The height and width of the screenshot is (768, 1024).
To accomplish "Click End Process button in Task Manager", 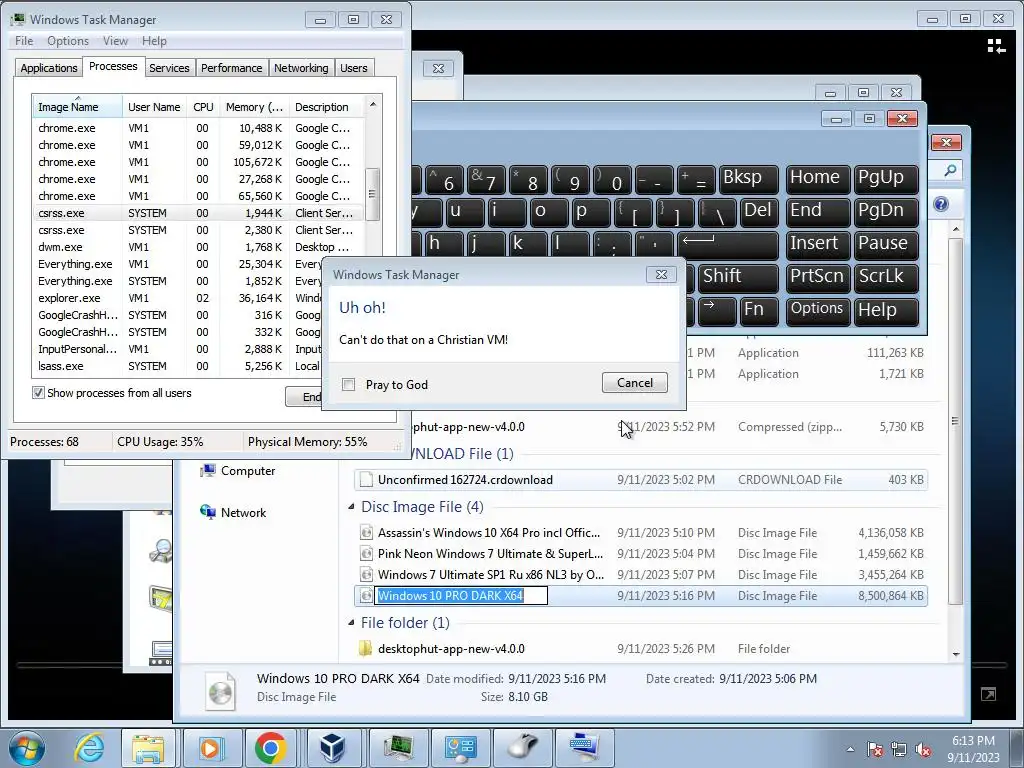I will (x=304, y=396).
